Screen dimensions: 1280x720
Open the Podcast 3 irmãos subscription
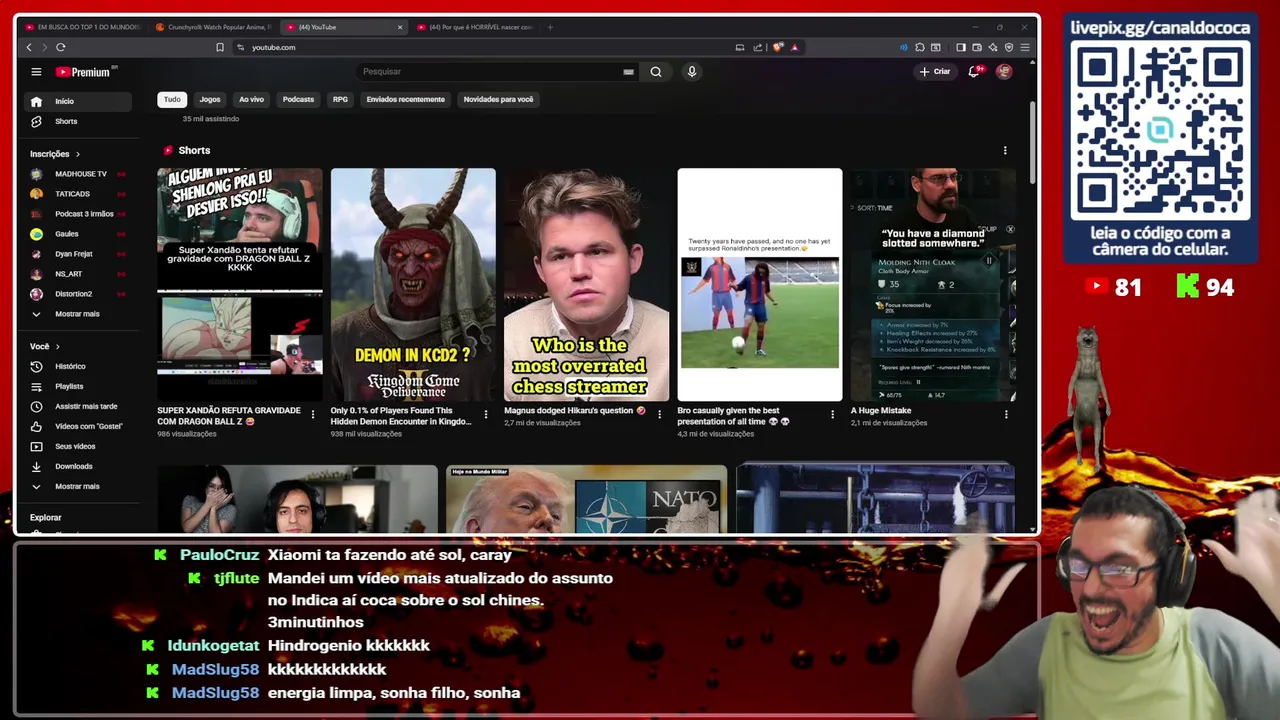click(79, 214)
